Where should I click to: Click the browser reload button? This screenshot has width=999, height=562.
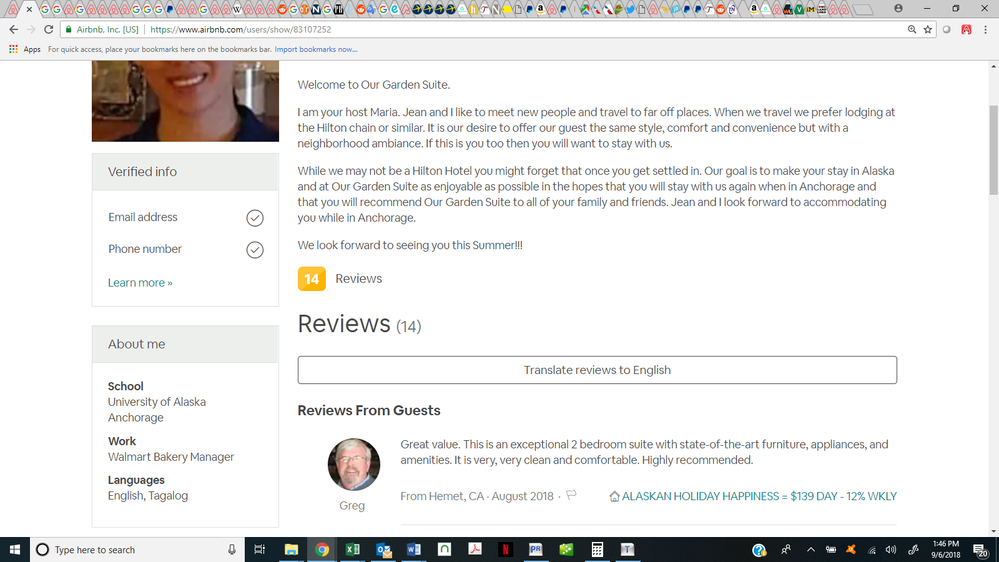pos(48,29)
